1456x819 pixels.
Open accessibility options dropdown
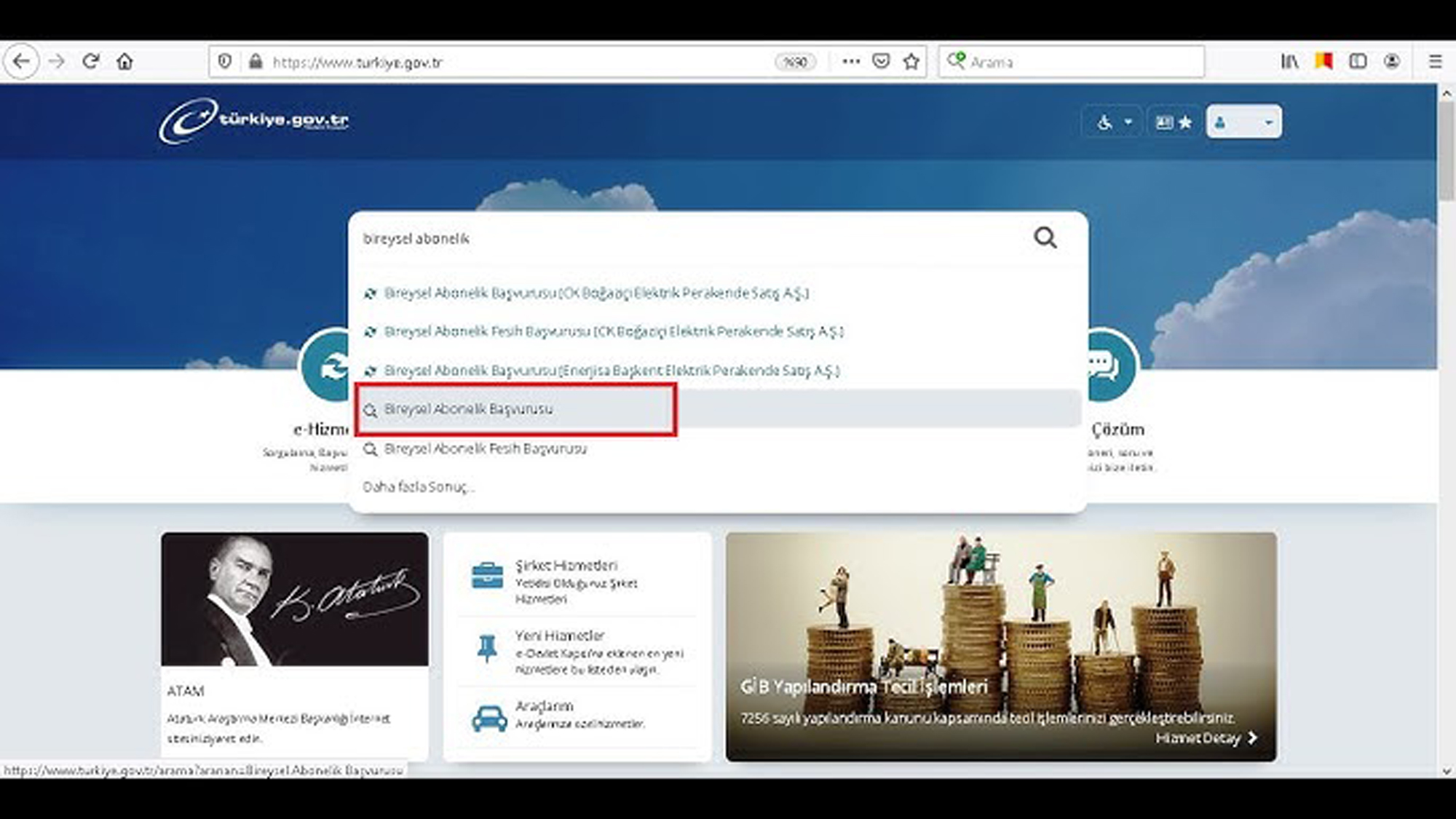[x=1114, y=122]
